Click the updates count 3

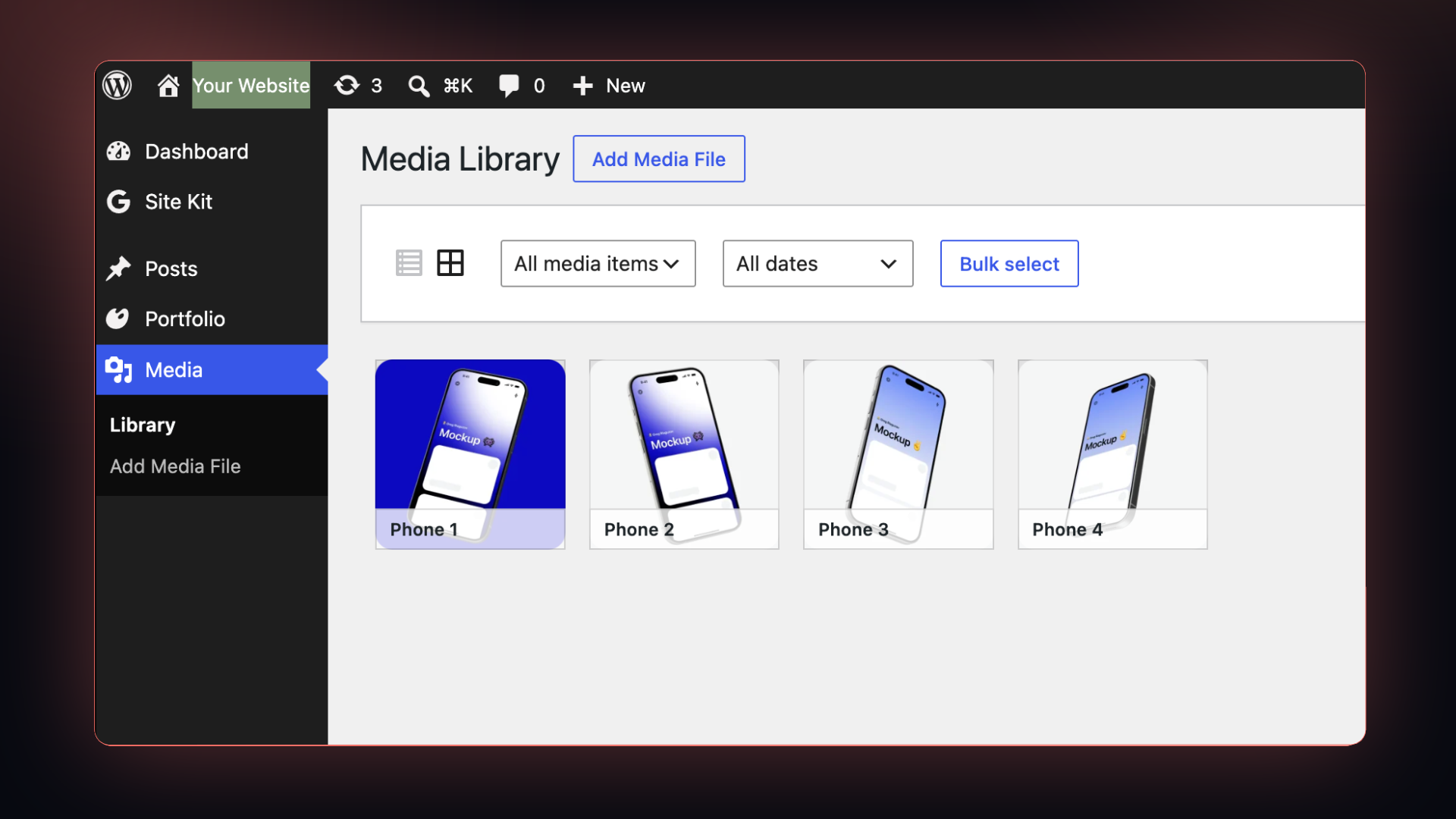click(376, 86)
